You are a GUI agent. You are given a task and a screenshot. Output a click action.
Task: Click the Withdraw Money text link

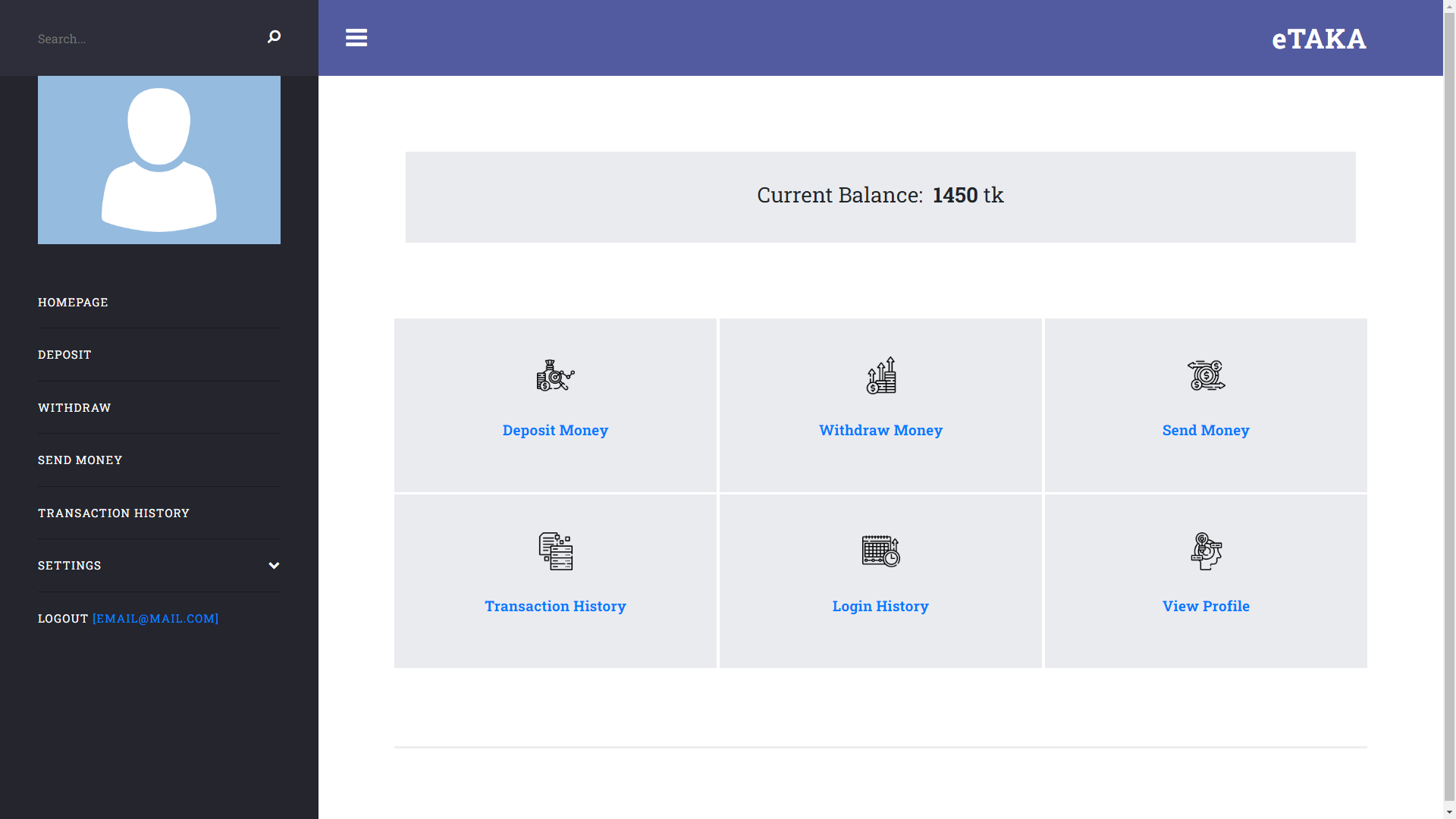point(880,430)
